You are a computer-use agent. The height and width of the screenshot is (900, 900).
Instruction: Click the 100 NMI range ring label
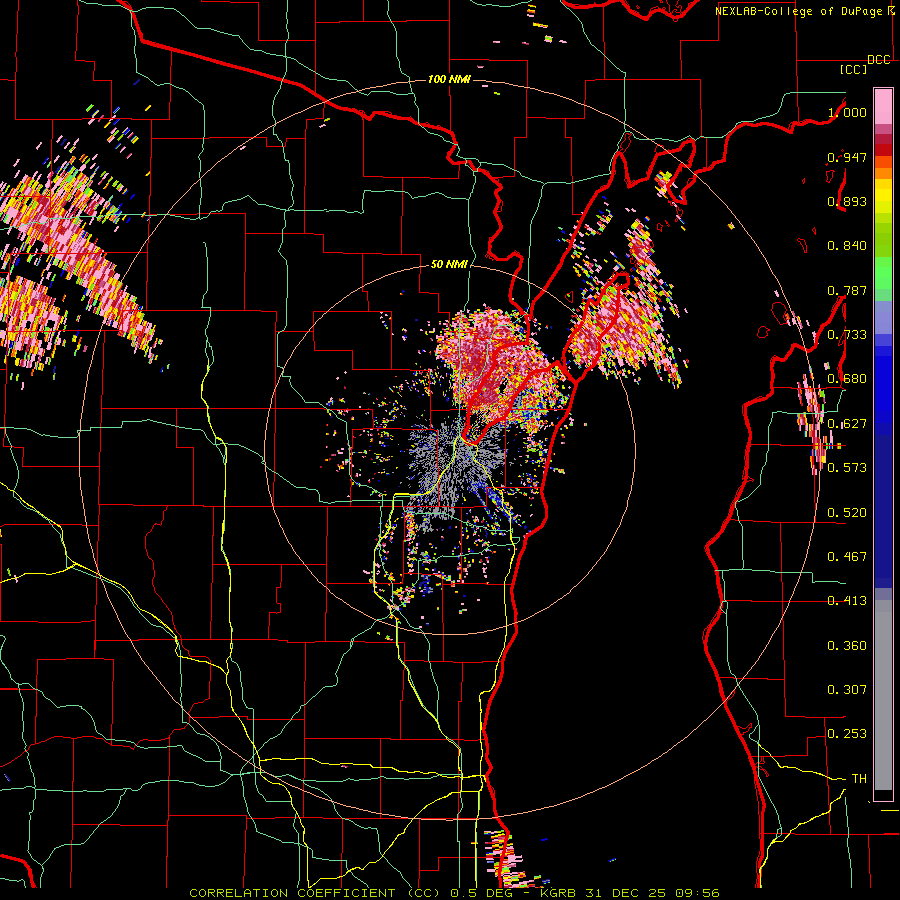tap(449, 79)
